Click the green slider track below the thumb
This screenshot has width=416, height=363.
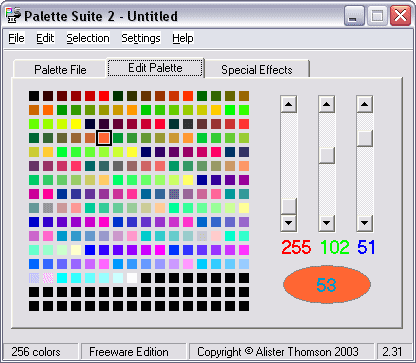pyautogui.click(x=327, y=189)
